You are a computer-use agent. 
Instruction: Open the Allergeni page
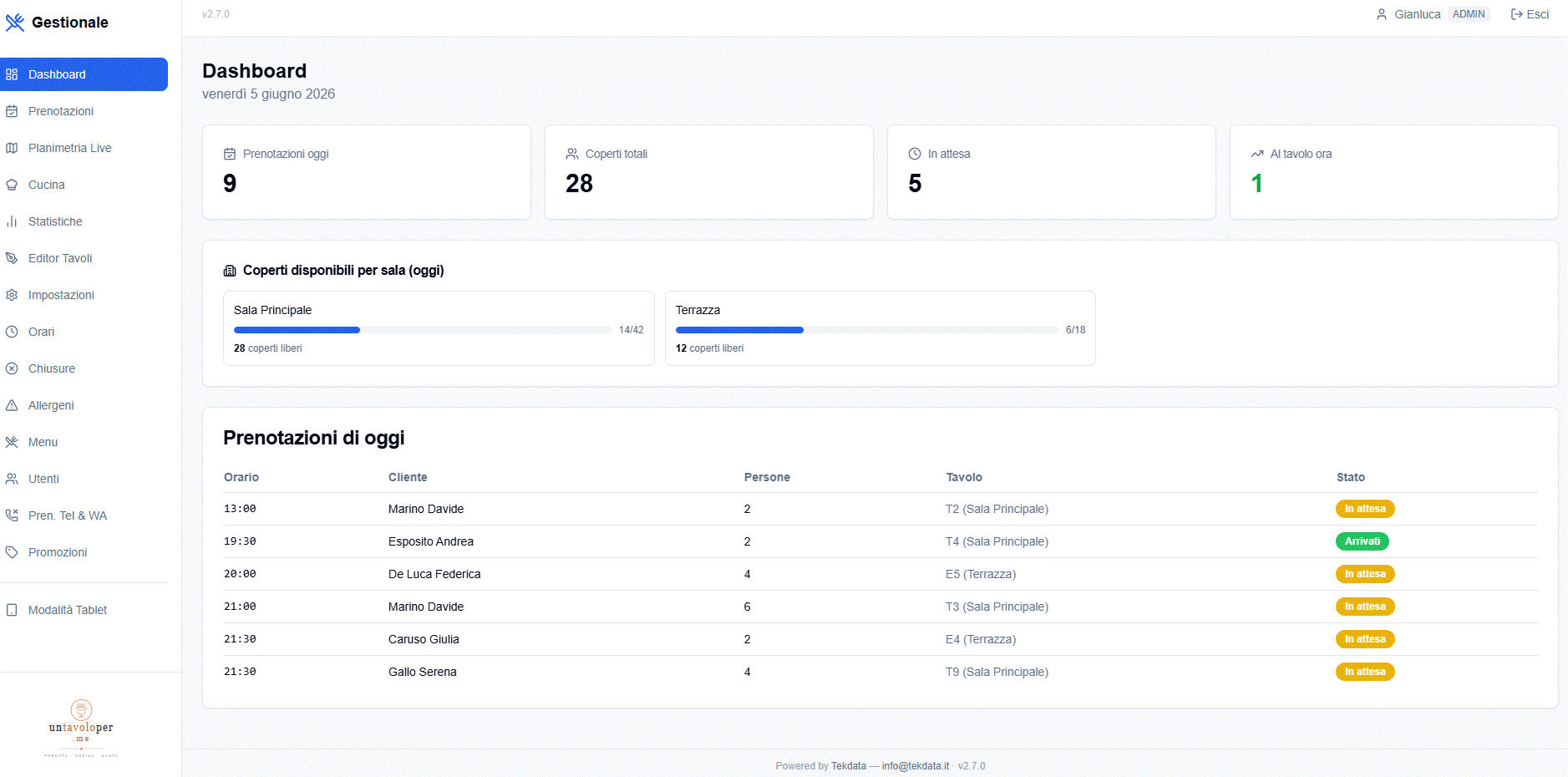coord(84,405)
